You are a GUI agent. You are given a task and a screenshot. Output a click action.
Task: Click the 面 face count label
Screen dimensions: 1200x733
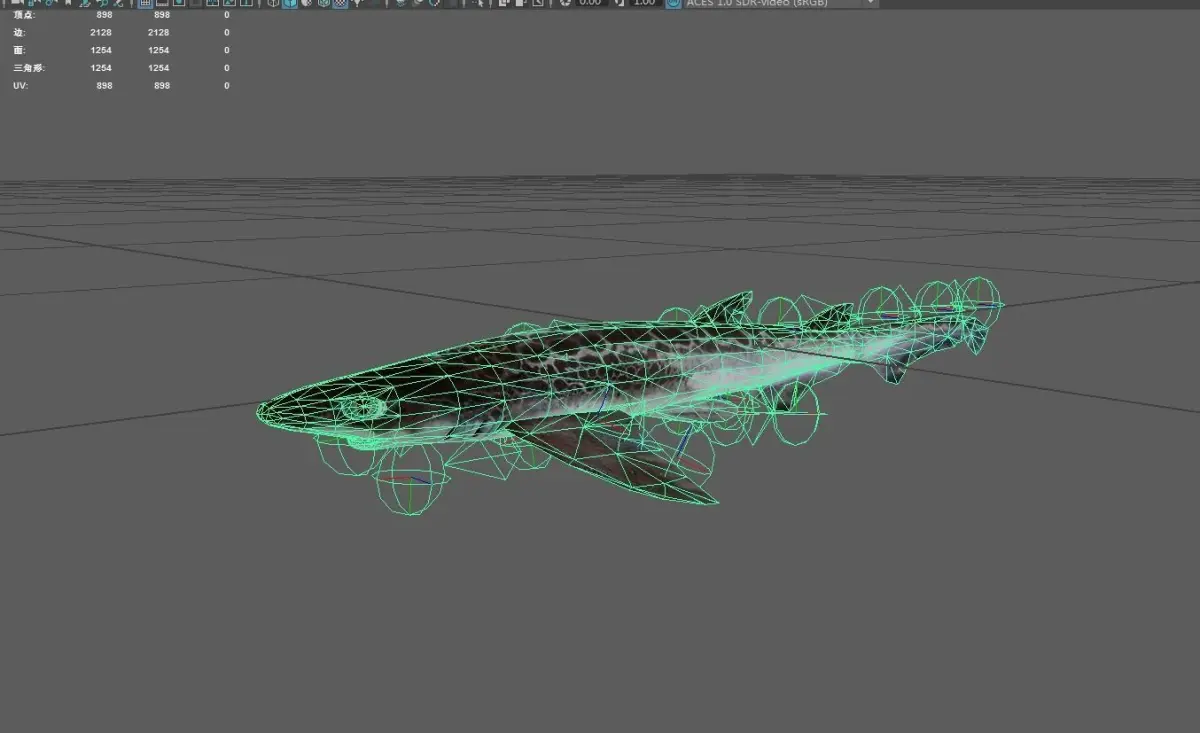pyautogui.click(x=18, y=50)
